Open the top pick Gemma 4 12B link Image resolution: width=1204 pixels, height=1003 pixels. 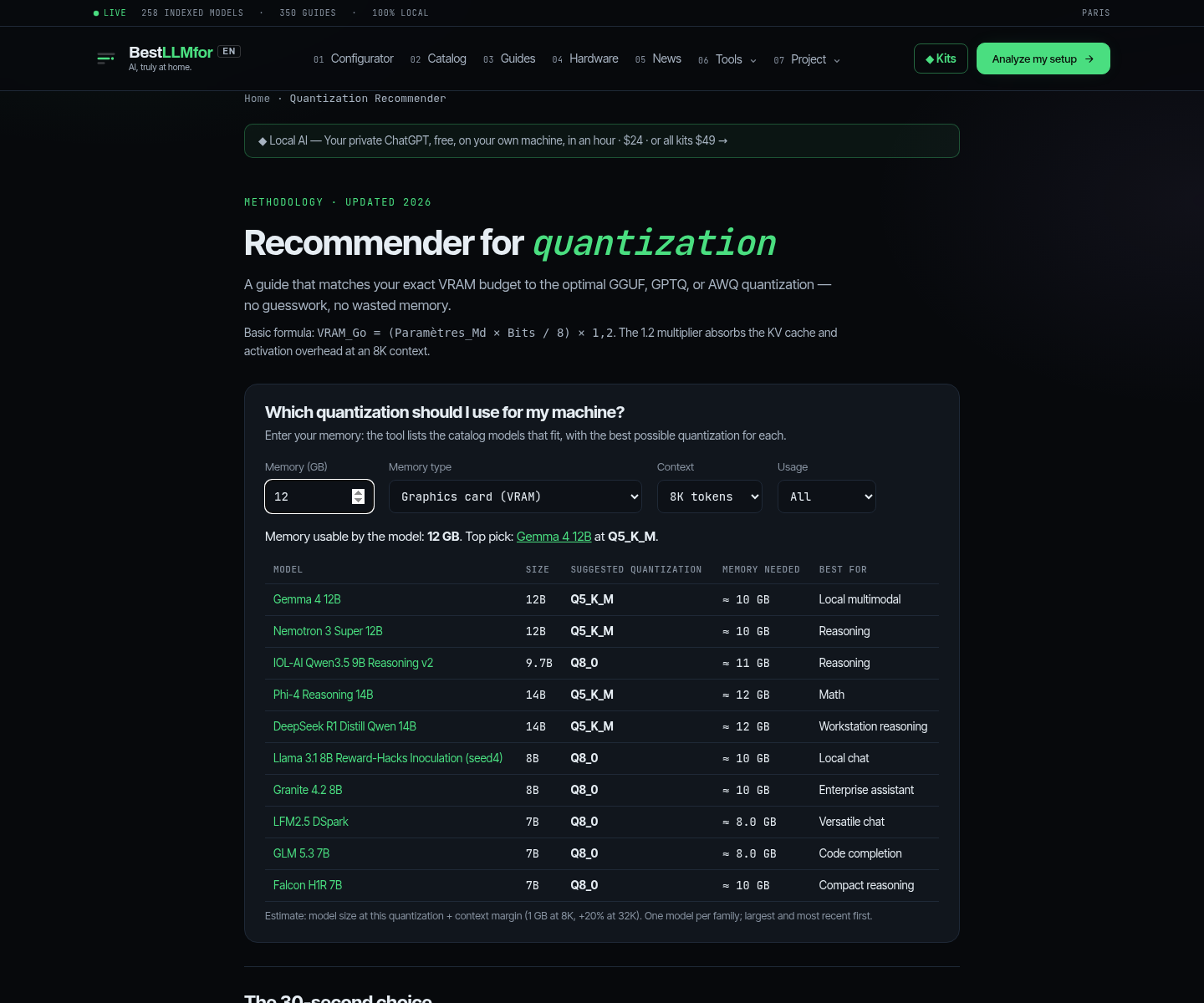click(x=554, y=537)
